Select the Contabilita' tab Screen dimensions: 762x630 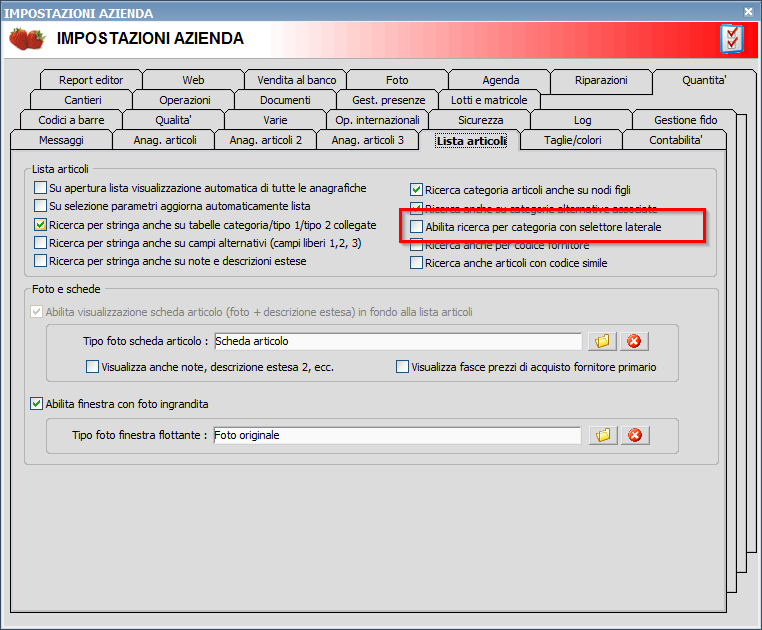click(x=675, y=140)
